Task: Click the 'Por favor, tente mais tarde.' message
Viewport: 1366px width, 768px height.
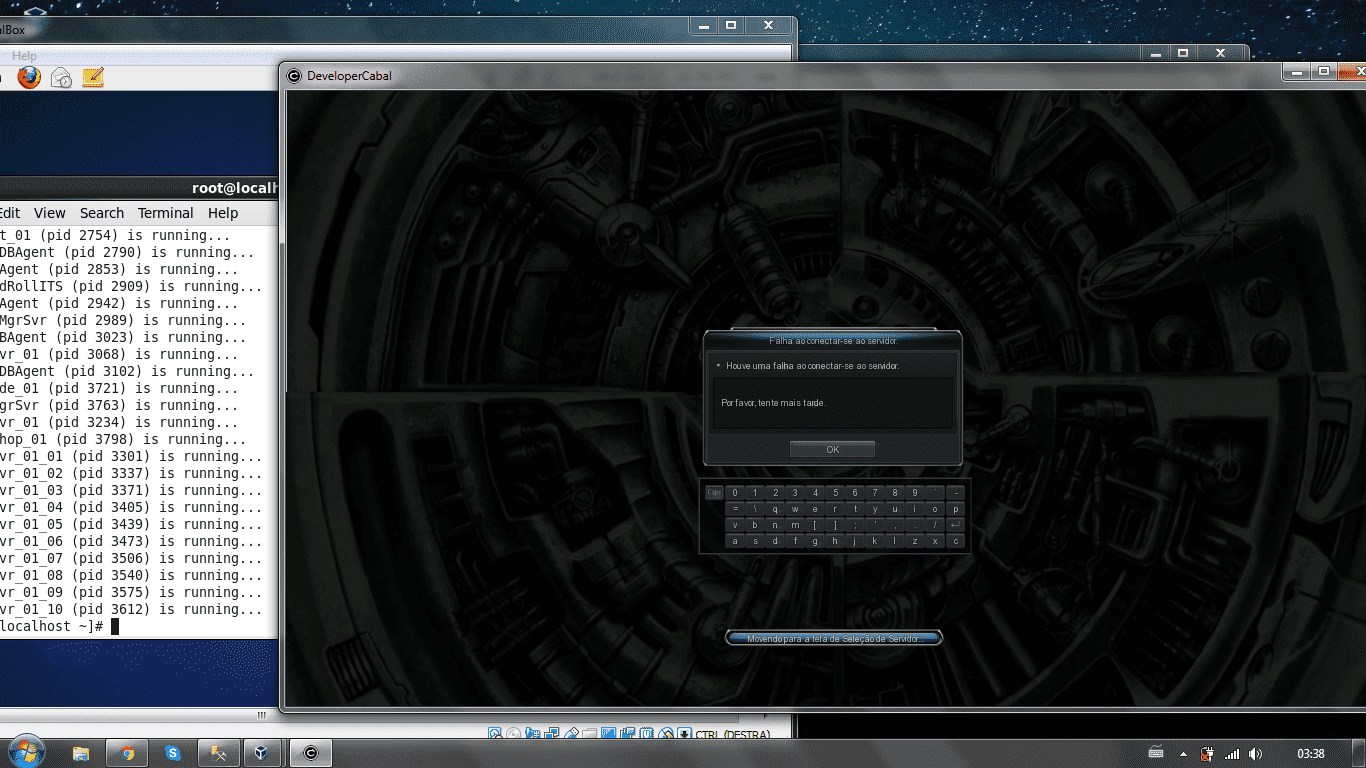Action: (x=773, y=403)
